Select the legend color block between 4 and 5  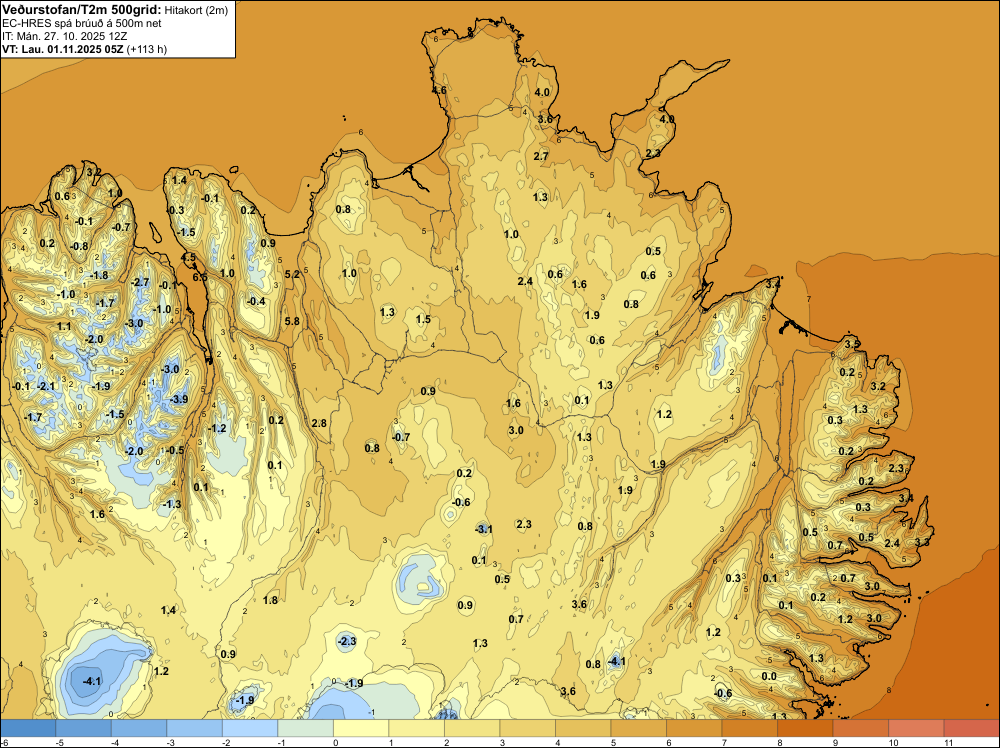click(x=583, y=728)
